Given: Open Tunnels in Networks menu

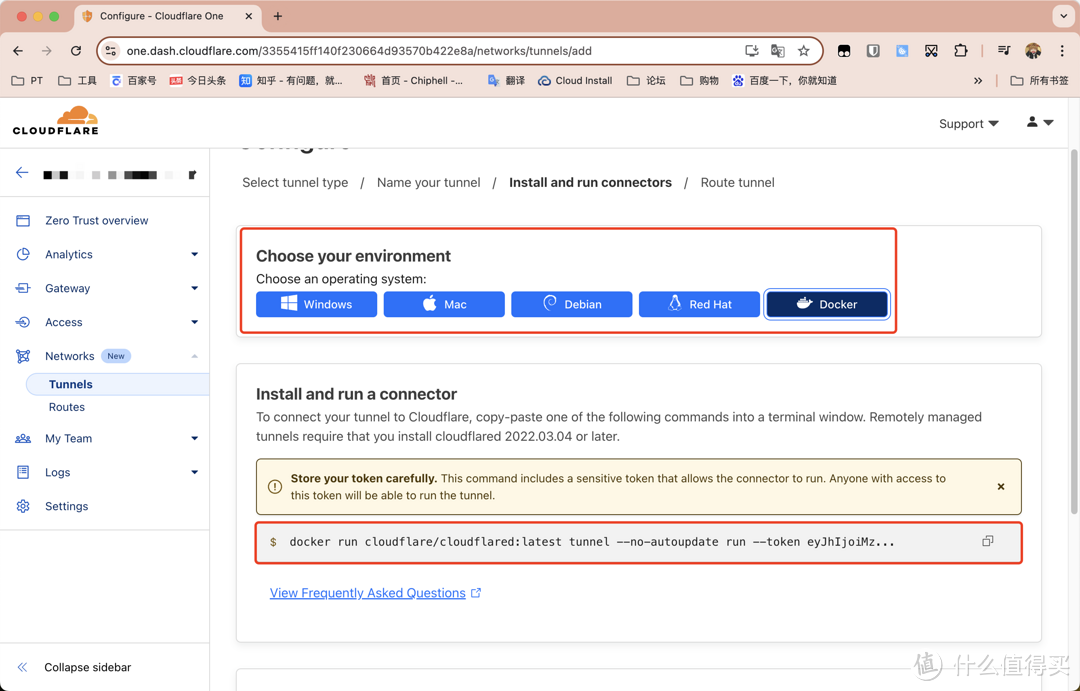Looking at the screenshot, I should 71,384.
